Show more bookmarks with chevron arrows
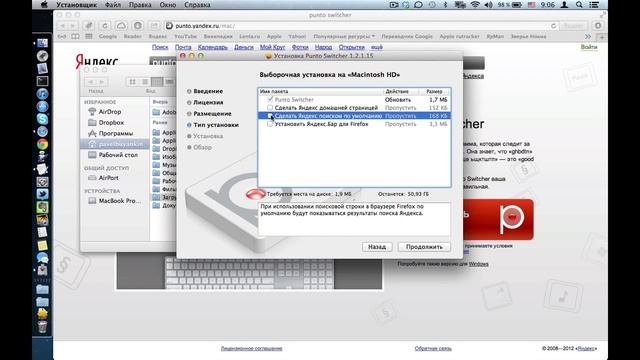The image size is (640, 360). pos(588,36)
